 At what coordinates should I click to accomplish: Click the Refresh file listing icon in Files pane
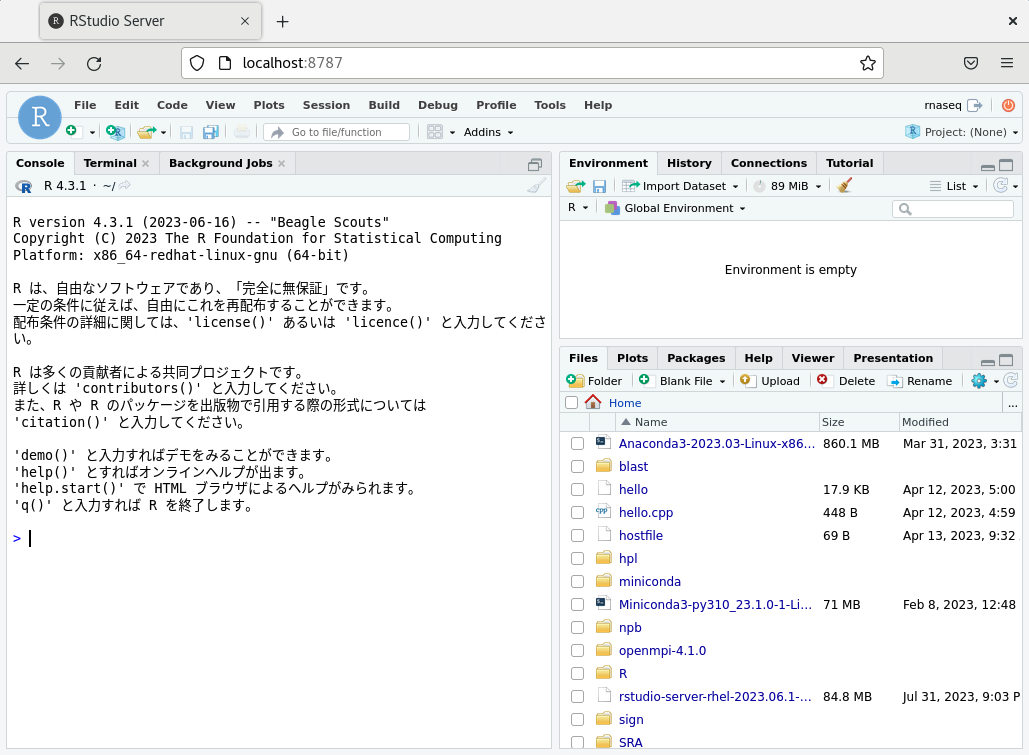coord(1011,380)
